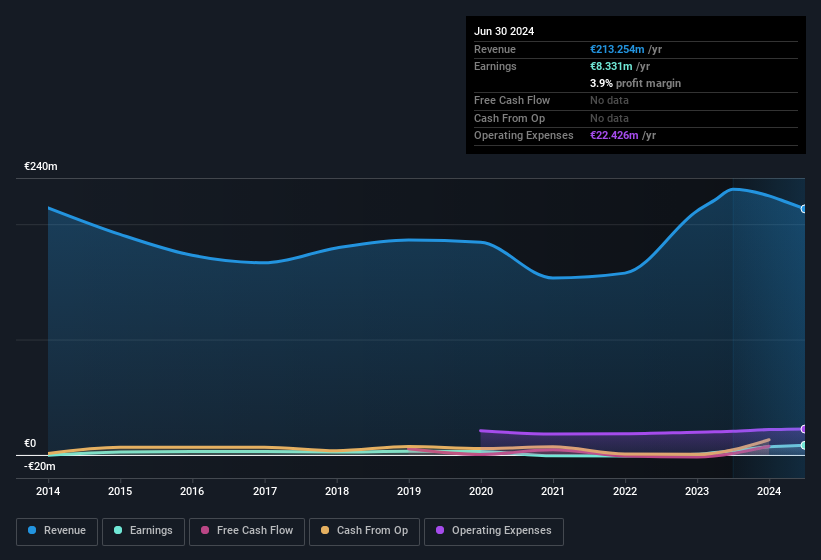Click the 2022 x-axis label
The height and width of the screenshot is (560, 821).
(625, 491)
